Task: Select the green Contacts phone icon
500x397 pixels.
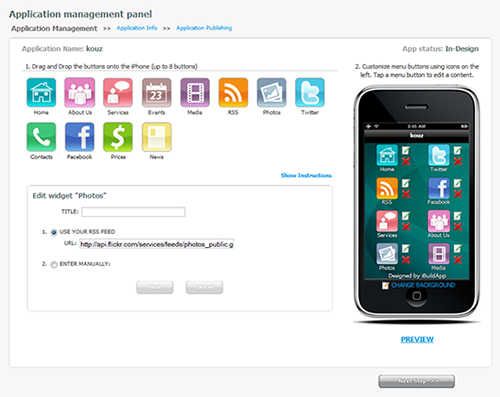Action: click(x=41, y=137)
